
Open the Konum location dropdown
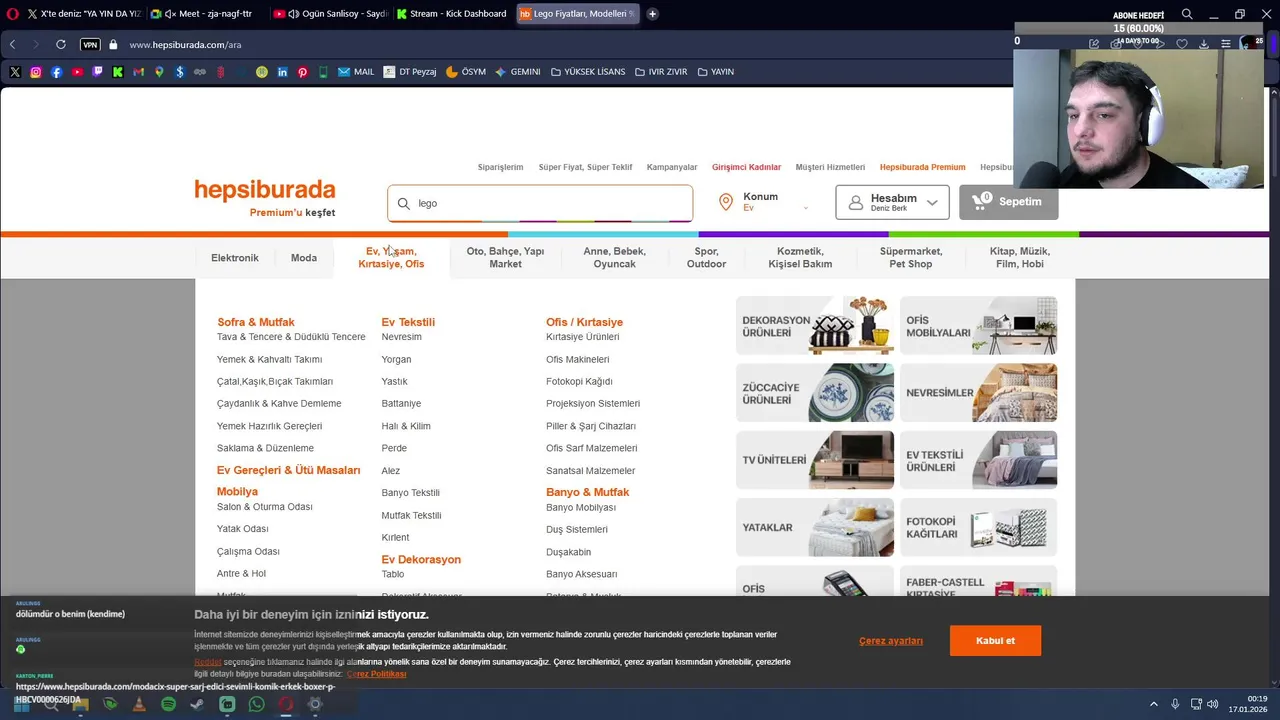pyautogui.click(x=765, y=202)
